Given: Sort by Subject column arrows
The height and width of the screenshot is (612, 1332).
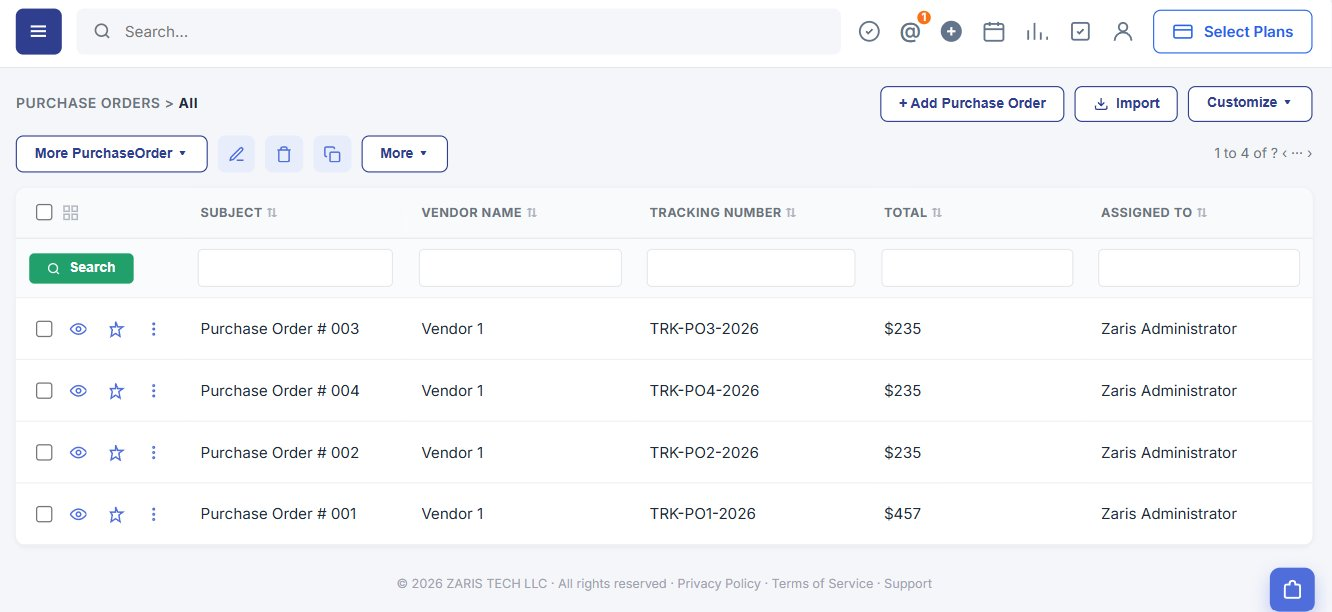Looking at the screenshot, I should pos(272,213).
